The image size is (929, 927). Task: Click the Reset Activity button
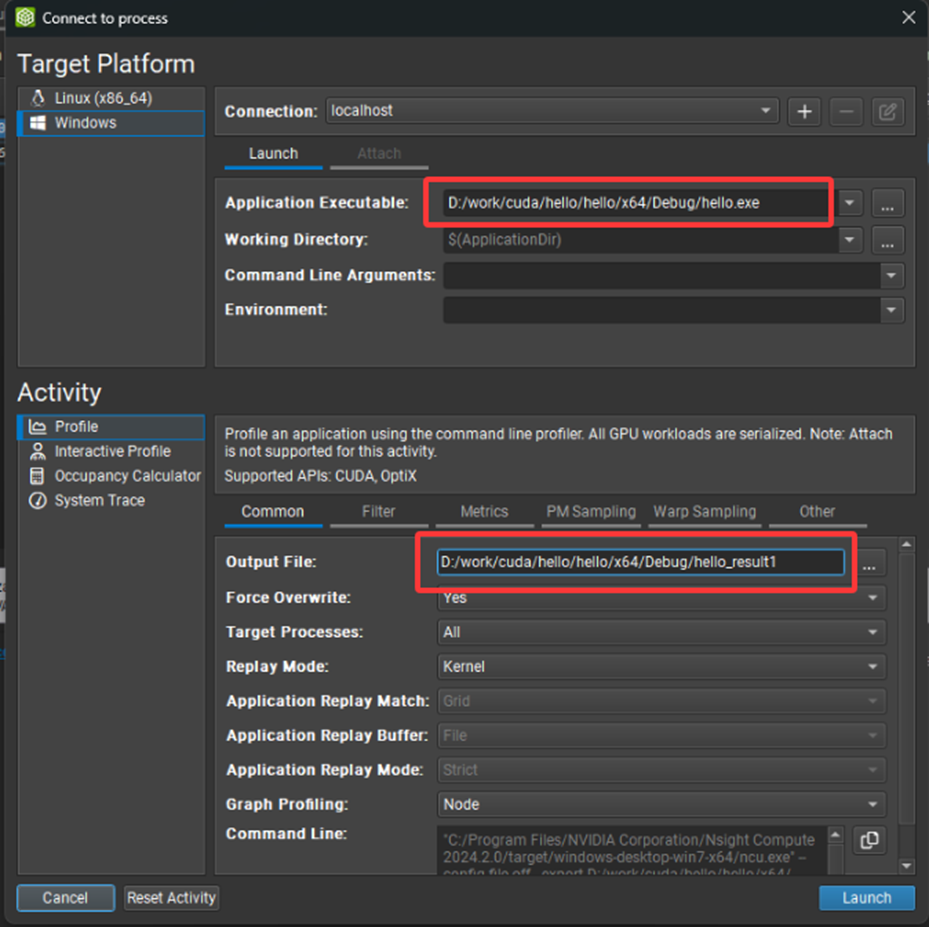click(x=171, y=898)
